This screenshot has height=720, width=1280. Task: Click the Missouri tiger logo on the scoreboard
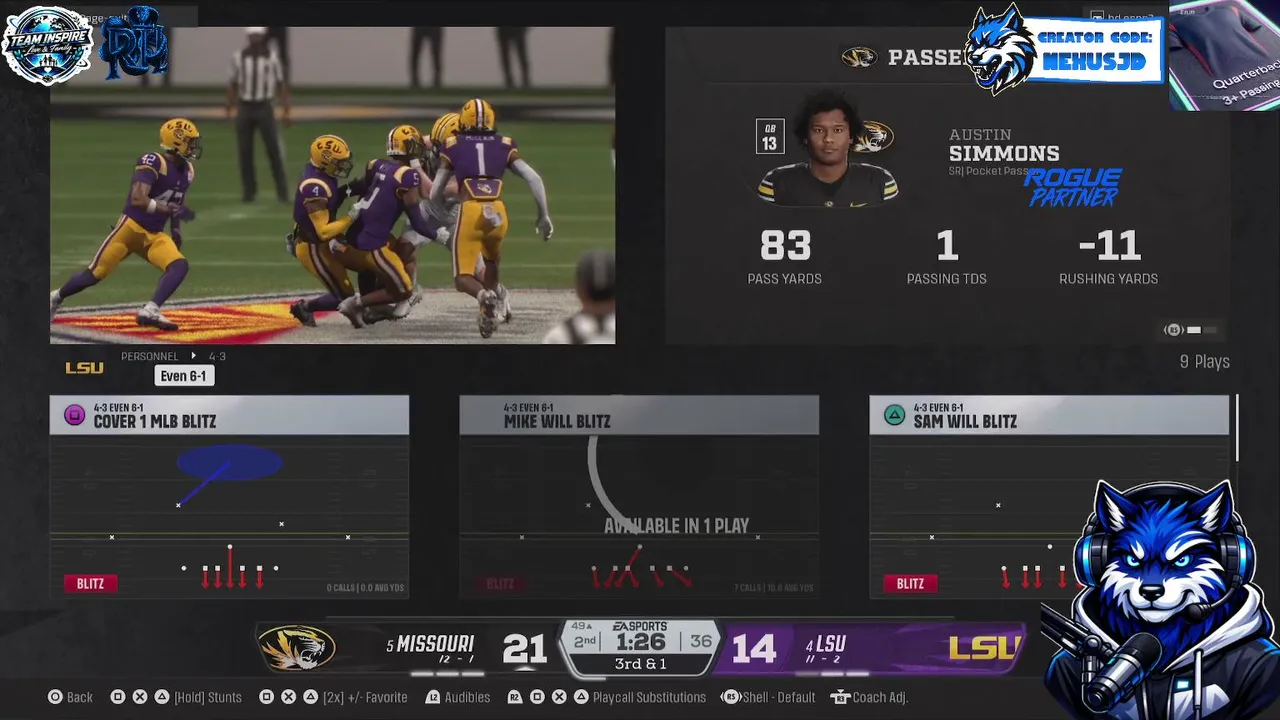tap(296, 648)
